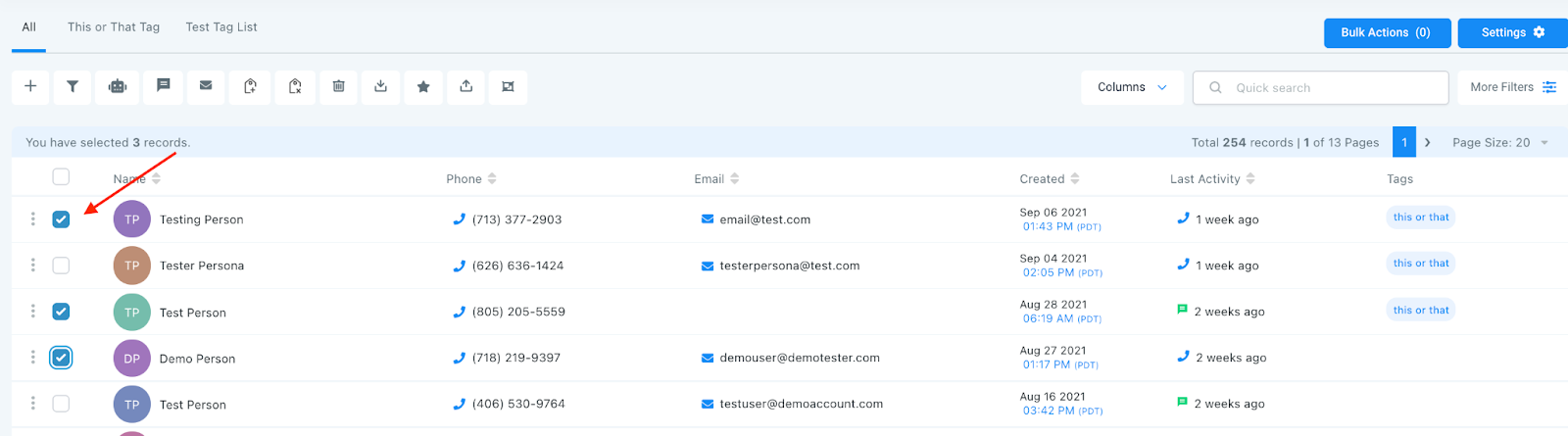Click the SMS chat bubble icon
The image size is (1568, 436).
click(x=164, y=86)
